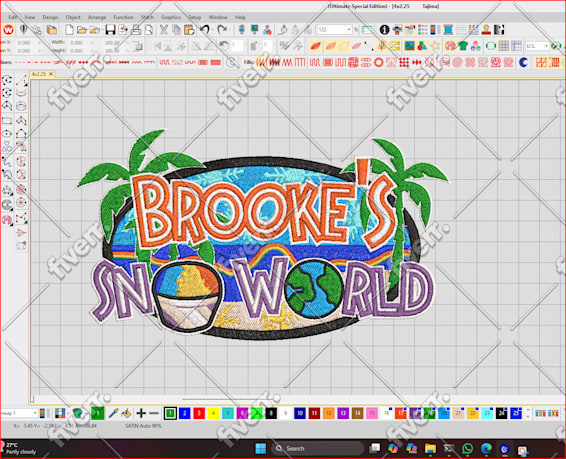Open the View menu

tap(30, 17)
